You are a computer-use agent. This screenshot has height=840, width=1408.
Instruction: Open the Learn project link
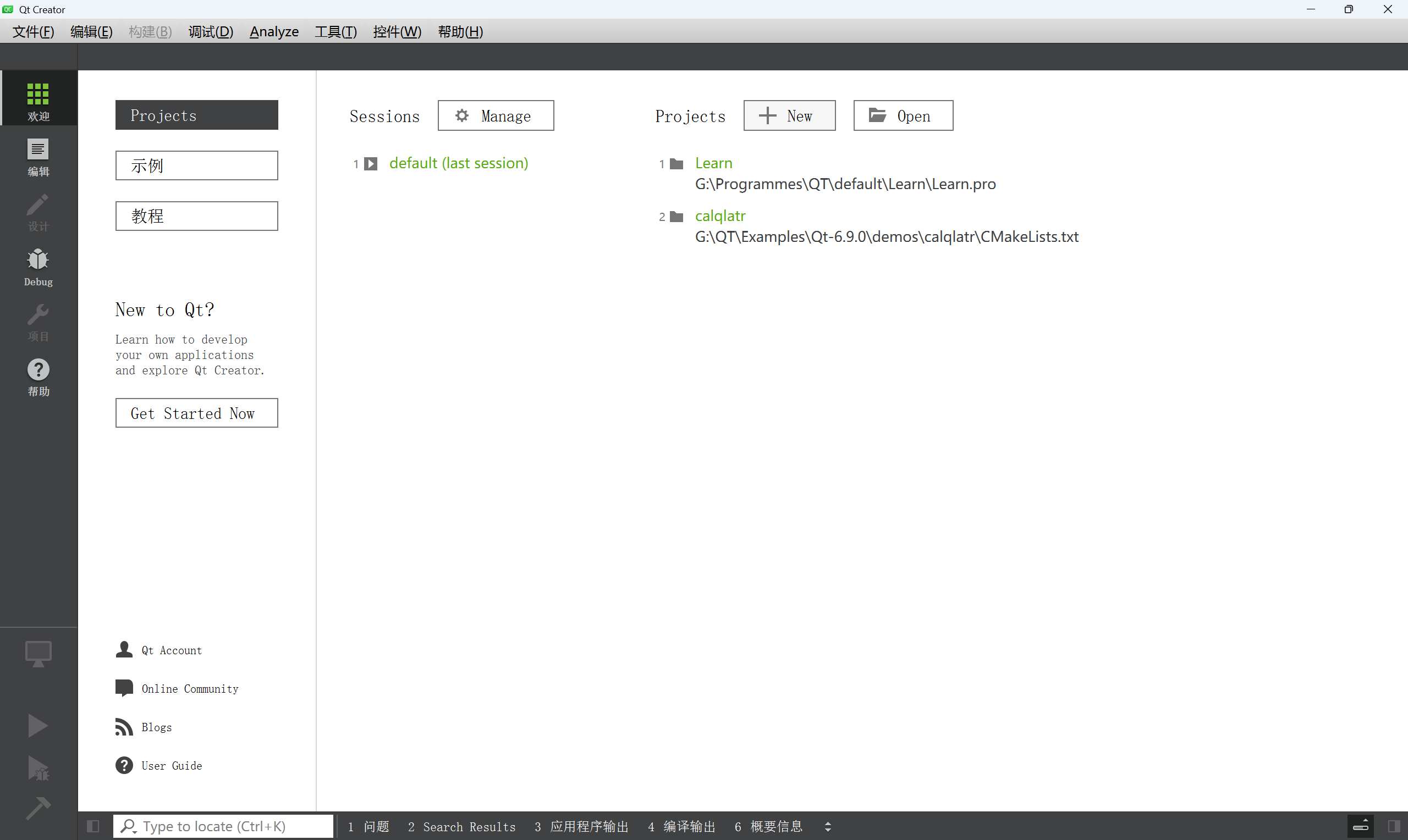pyautogui.click(x=713, y=163)
